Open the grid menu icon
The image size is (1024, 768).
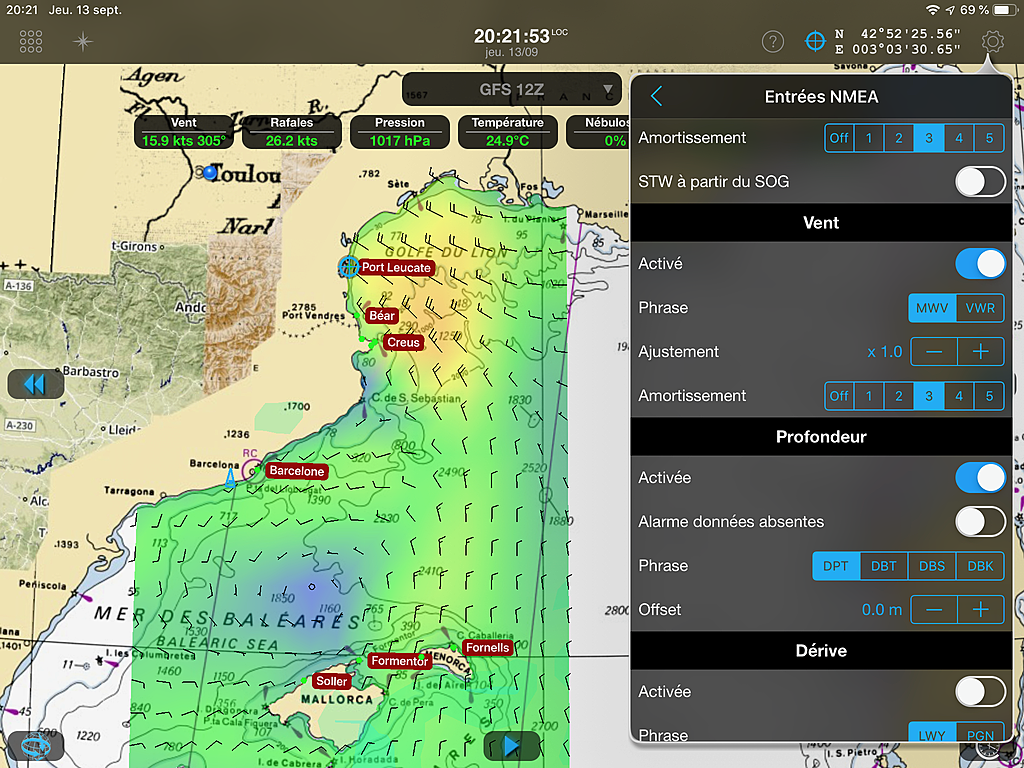31,41
